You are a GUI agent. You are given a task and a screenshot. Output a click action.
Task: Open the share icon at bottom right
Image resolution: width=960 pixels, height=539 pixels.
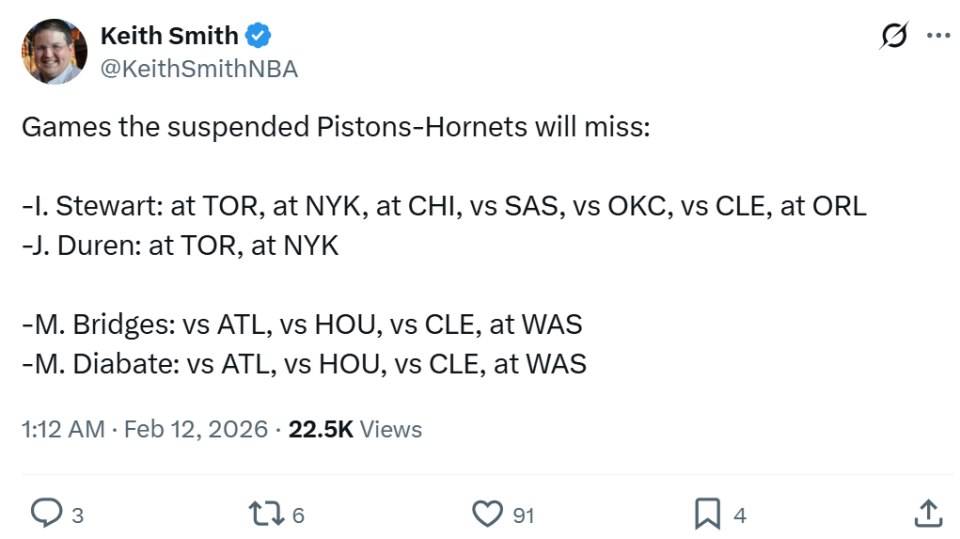coord(928,514)
